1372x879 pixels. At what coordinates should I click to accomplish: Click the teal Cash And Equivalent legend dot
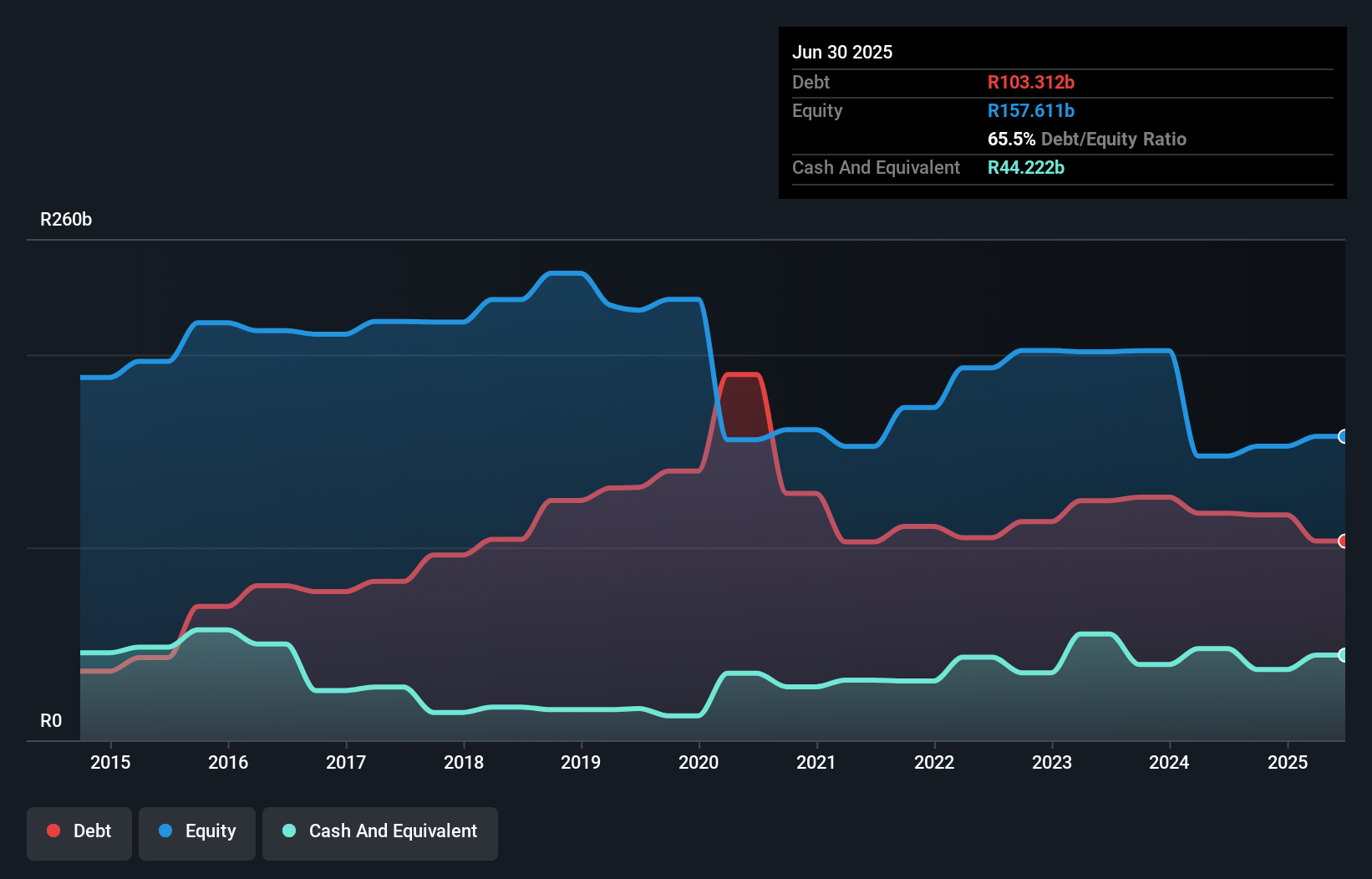(288, 831)
